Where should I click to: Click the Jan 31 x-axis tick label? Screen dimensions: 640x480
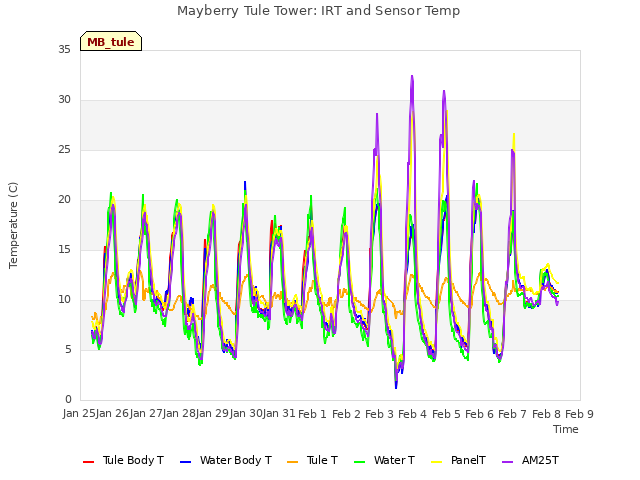pyautogui.click(x=280, y=414)
